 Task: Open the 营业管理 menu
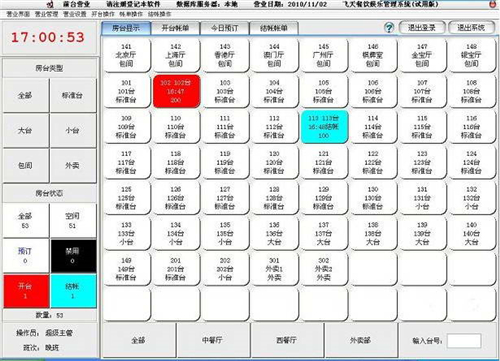click(x=46, y=14)
